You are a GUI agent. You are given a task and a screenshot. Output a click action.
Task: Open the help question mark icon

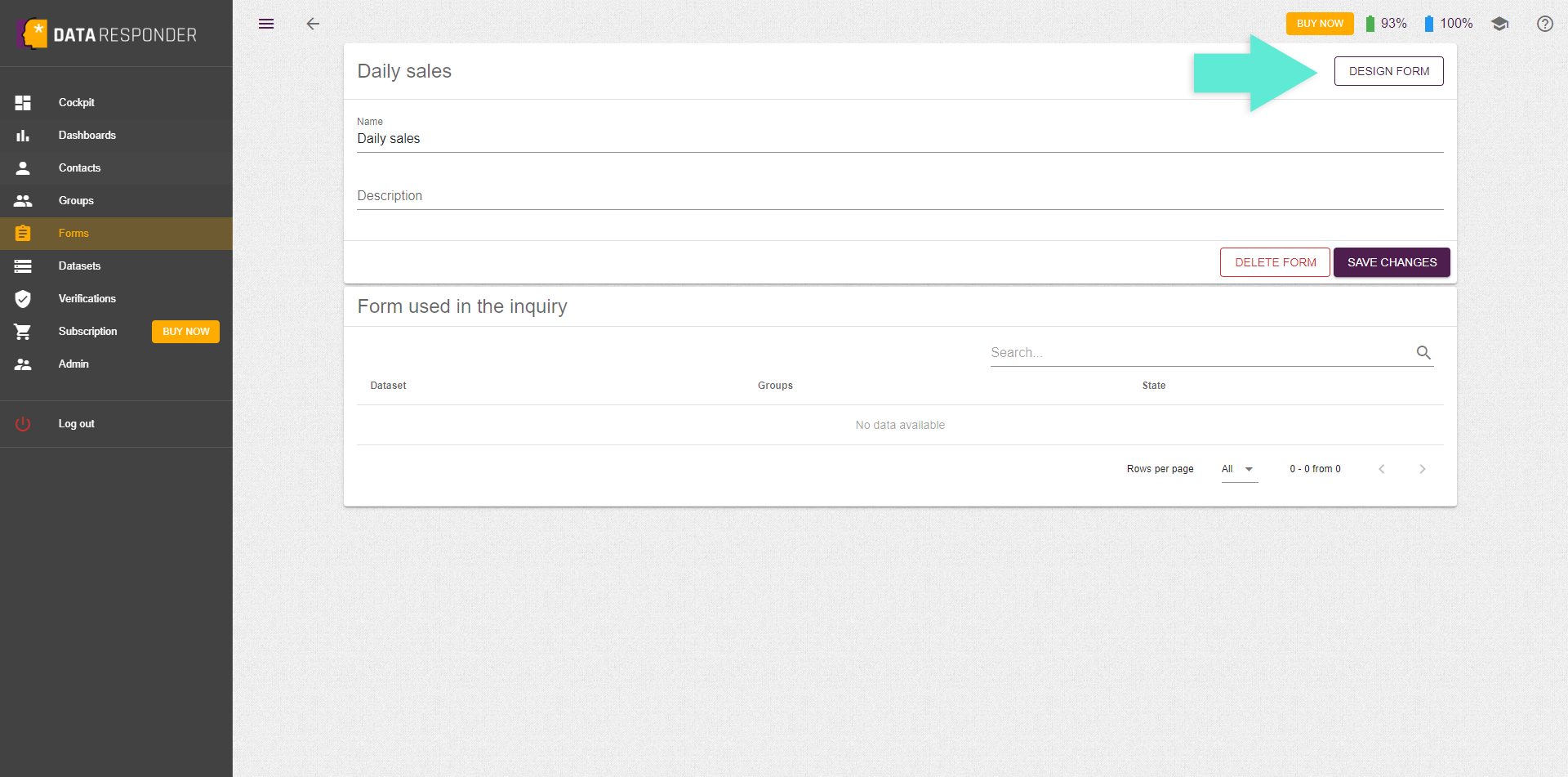[x=1544, y=24]
